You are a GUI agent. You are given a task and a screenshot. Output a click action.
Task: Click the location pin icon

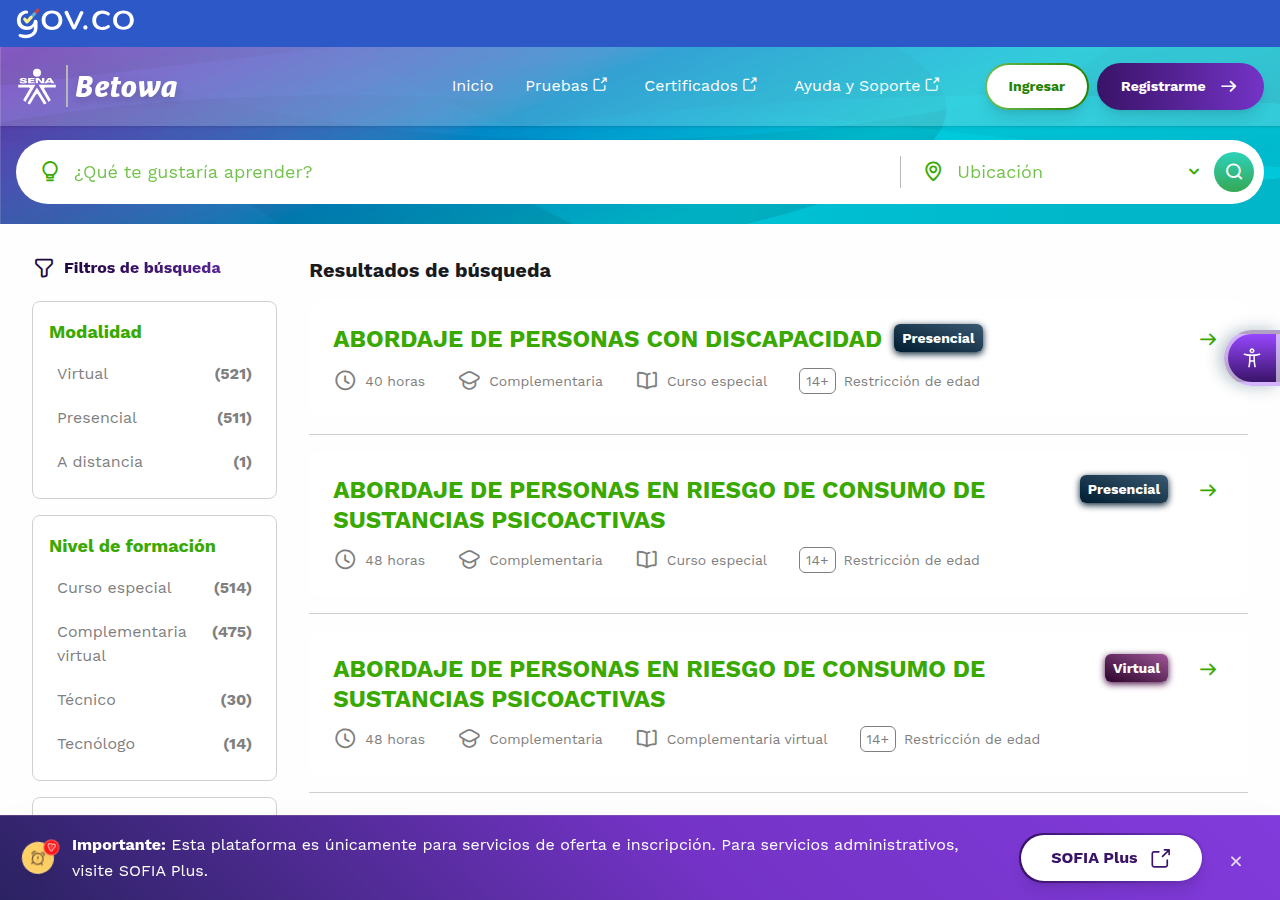point(933,172)
